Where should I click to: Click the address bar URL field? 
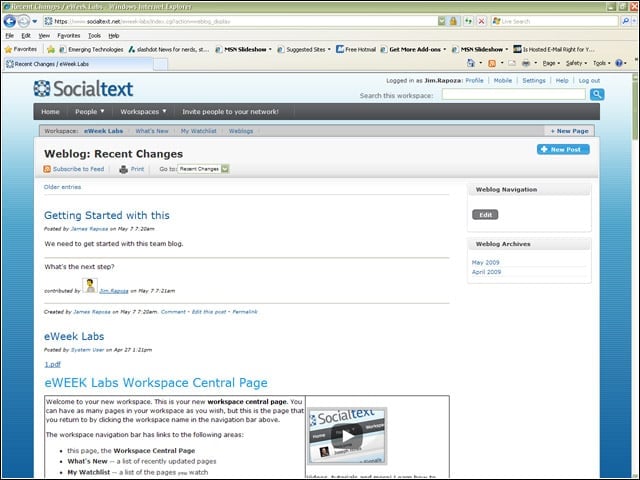point(240,21)
